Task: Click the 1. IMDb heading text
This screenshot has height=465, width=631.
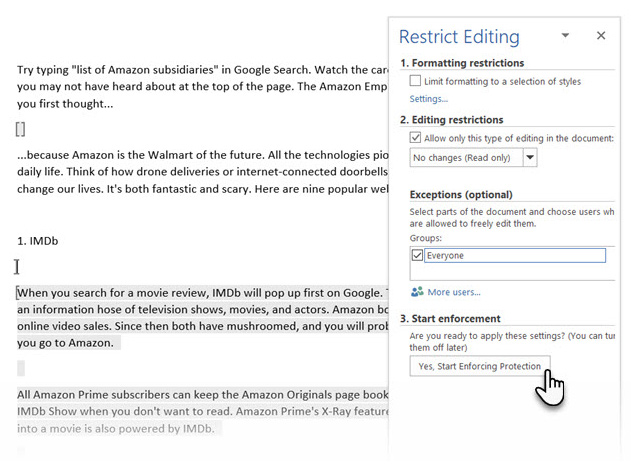Action: click(x=36, y=241)
